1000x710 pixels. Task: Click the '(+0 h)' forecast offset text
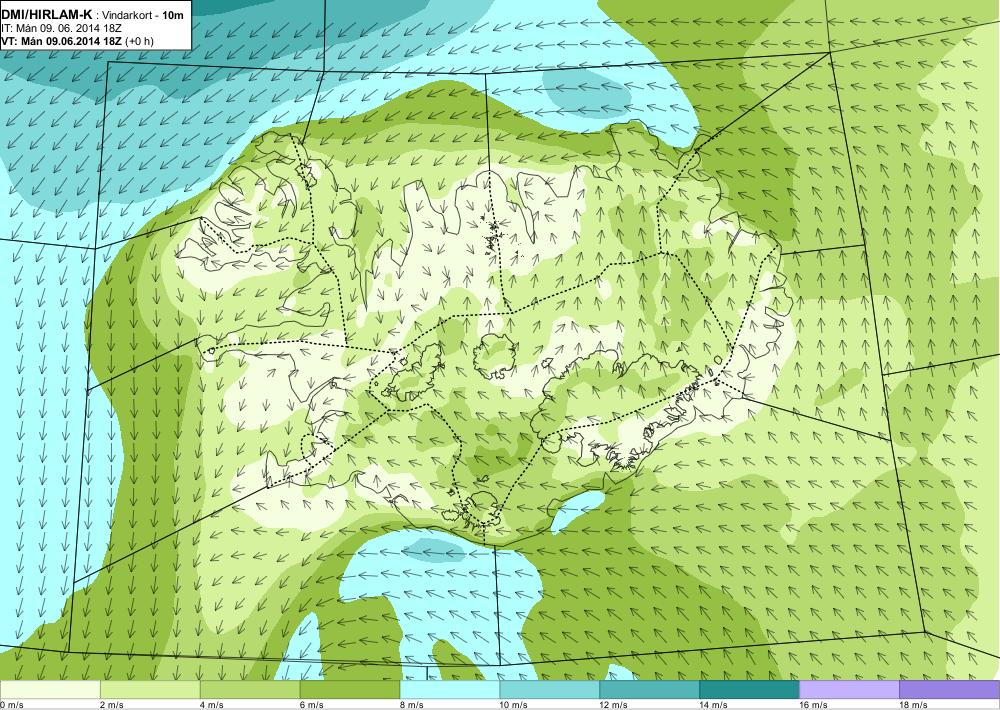[x=140, y=41]
